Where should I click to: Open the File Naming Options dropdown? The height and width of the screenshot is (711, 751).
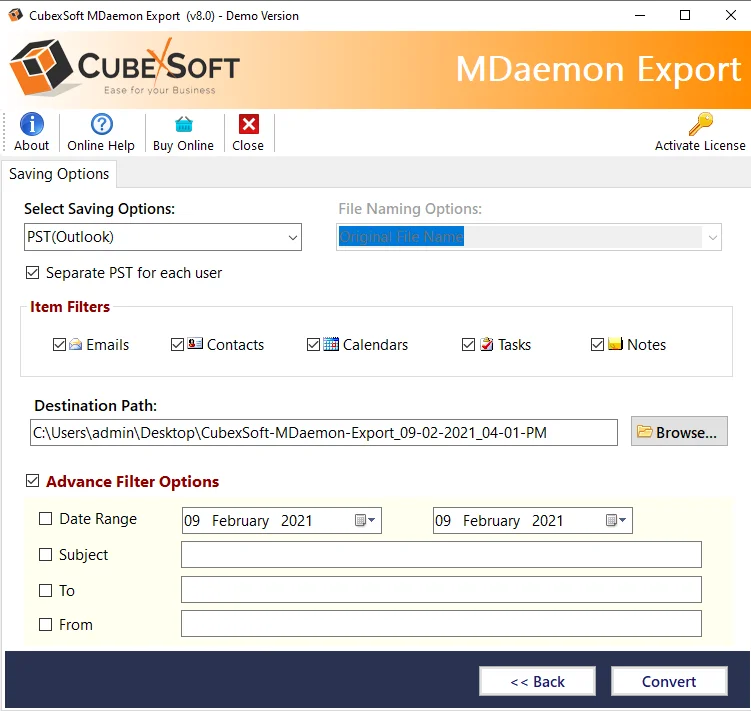pyautogui.click(x=712, y=238)
